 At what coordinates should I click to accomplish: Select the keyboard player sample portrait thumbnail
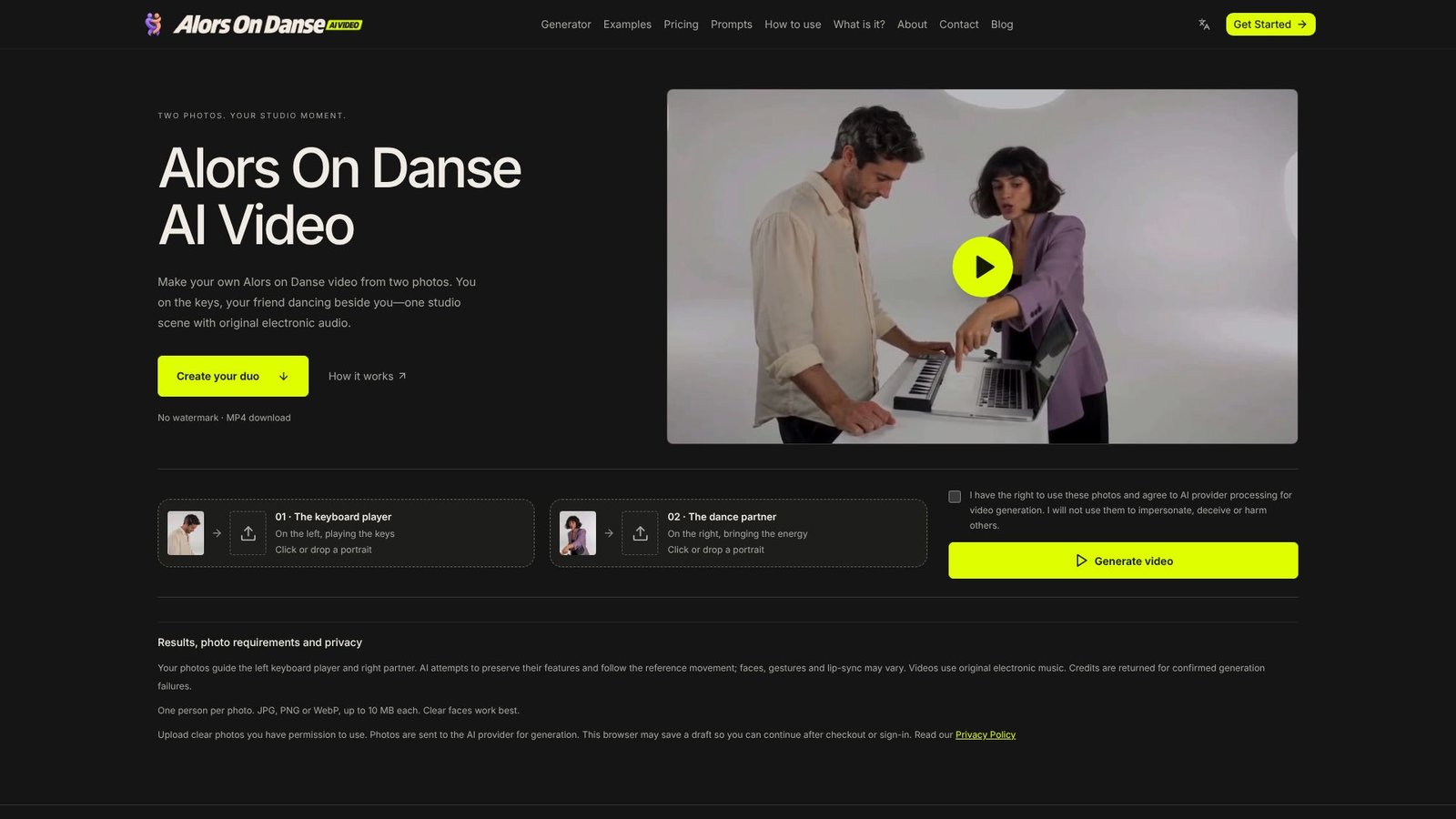click(186, 533)
